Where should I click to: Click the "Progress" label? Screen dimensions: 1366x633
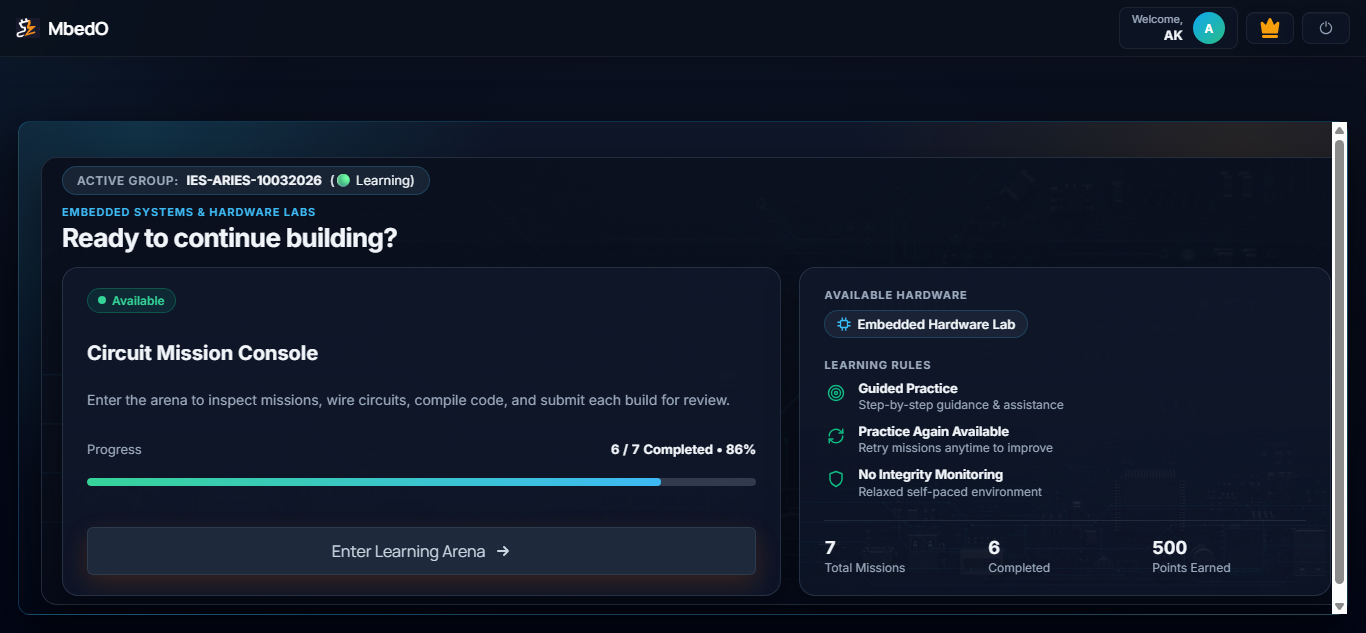114,449
